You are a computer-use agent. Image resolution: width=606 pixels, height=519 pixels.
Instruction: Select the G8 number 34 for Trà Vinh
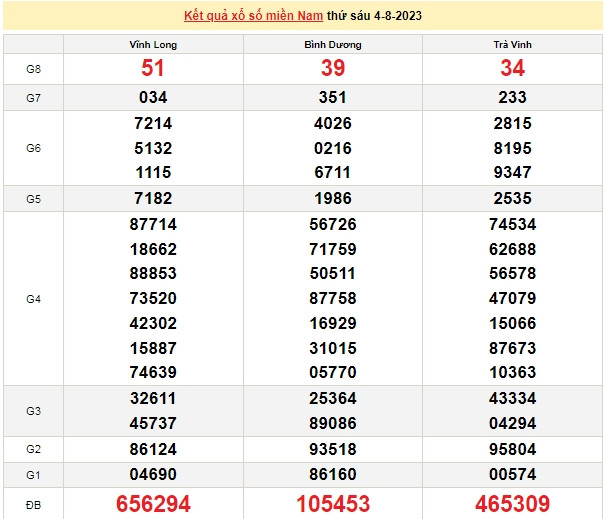click(x=512, y=68)
